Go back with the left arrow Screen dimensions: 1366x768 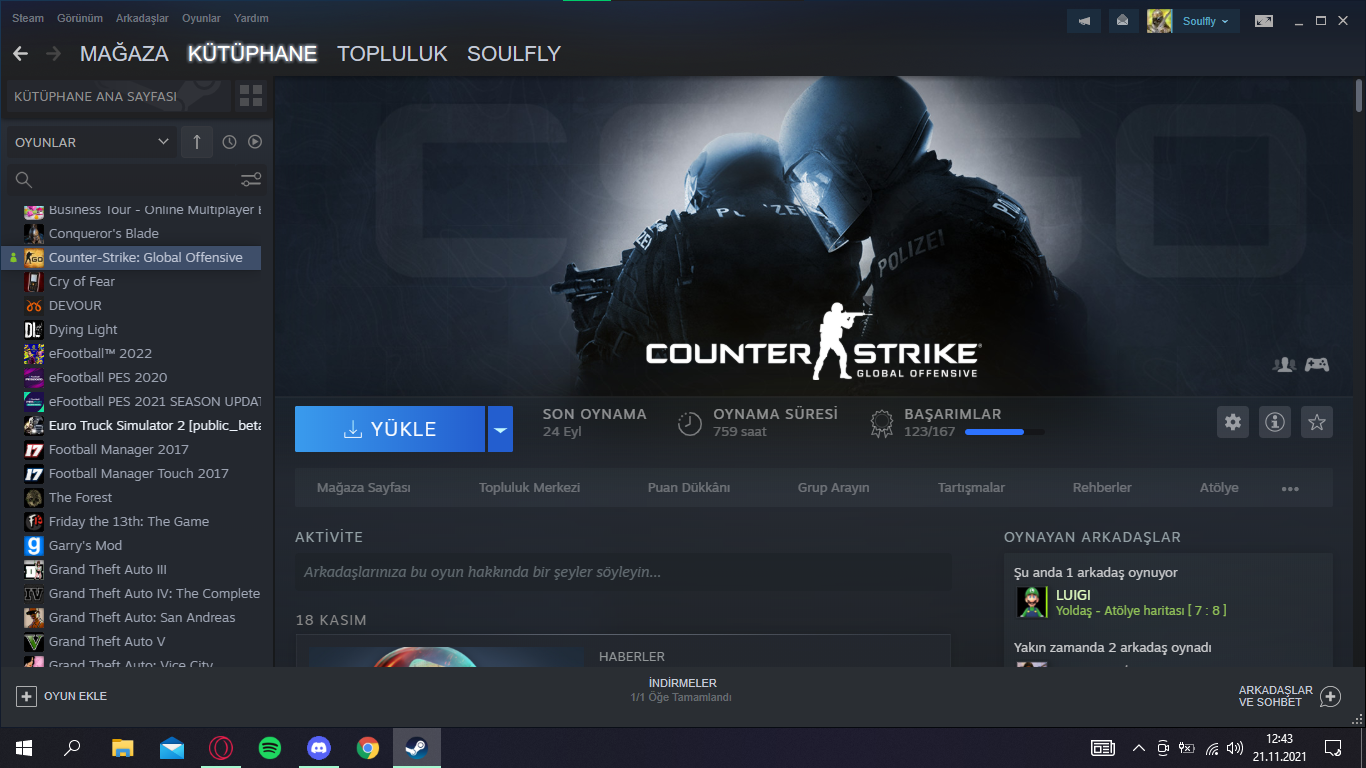click(20, 54)
